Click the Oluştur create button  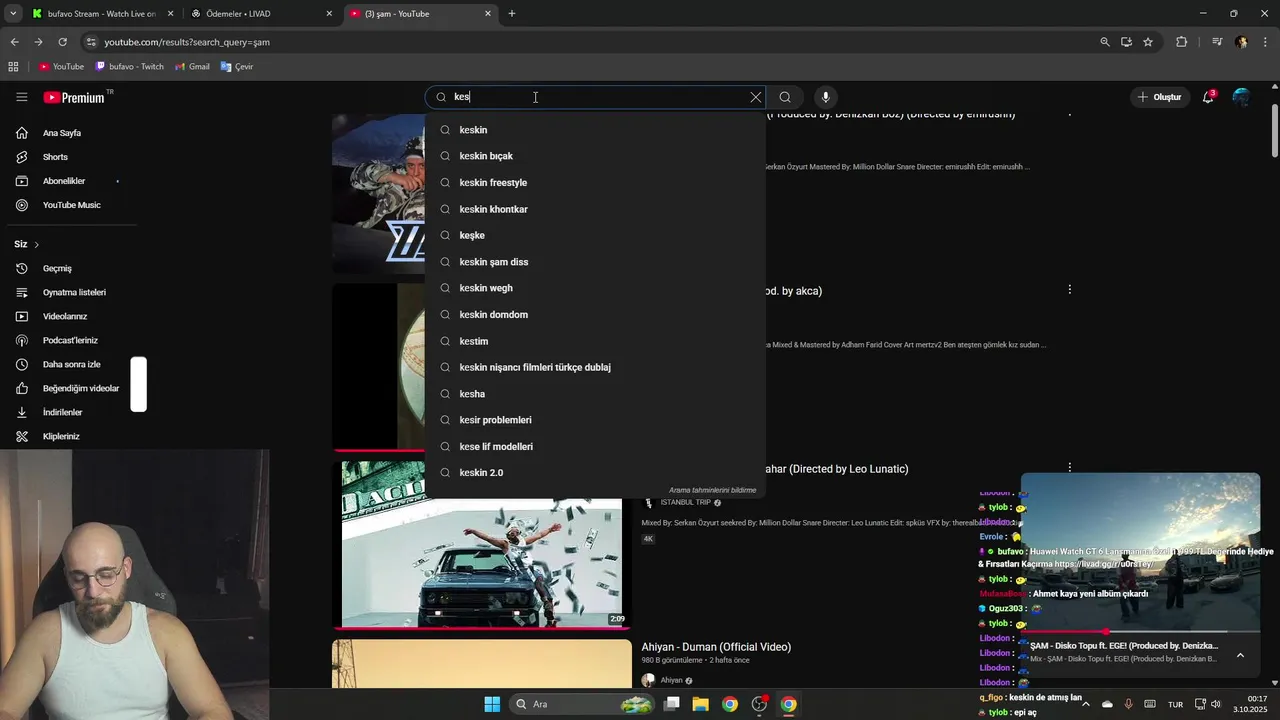[x=1159, y=97]
